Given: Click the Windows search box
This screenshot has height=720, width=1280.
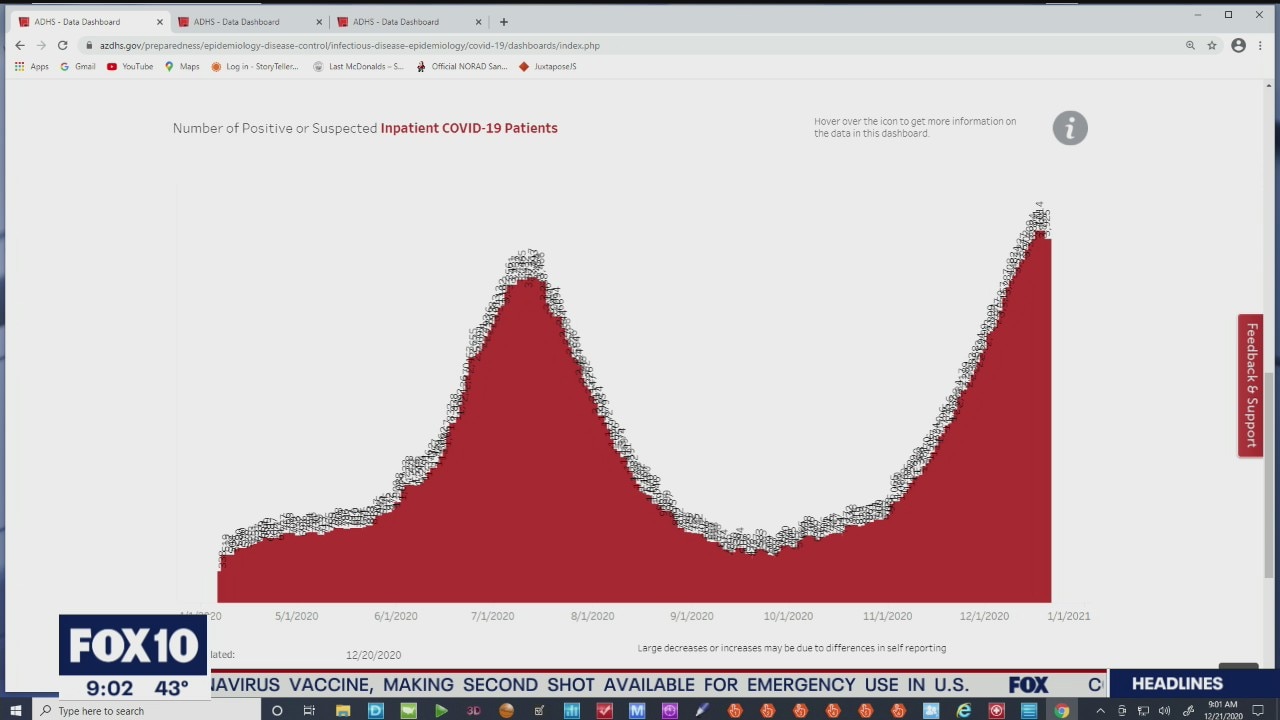Looking at the screenshot, I should pos(145,710).
